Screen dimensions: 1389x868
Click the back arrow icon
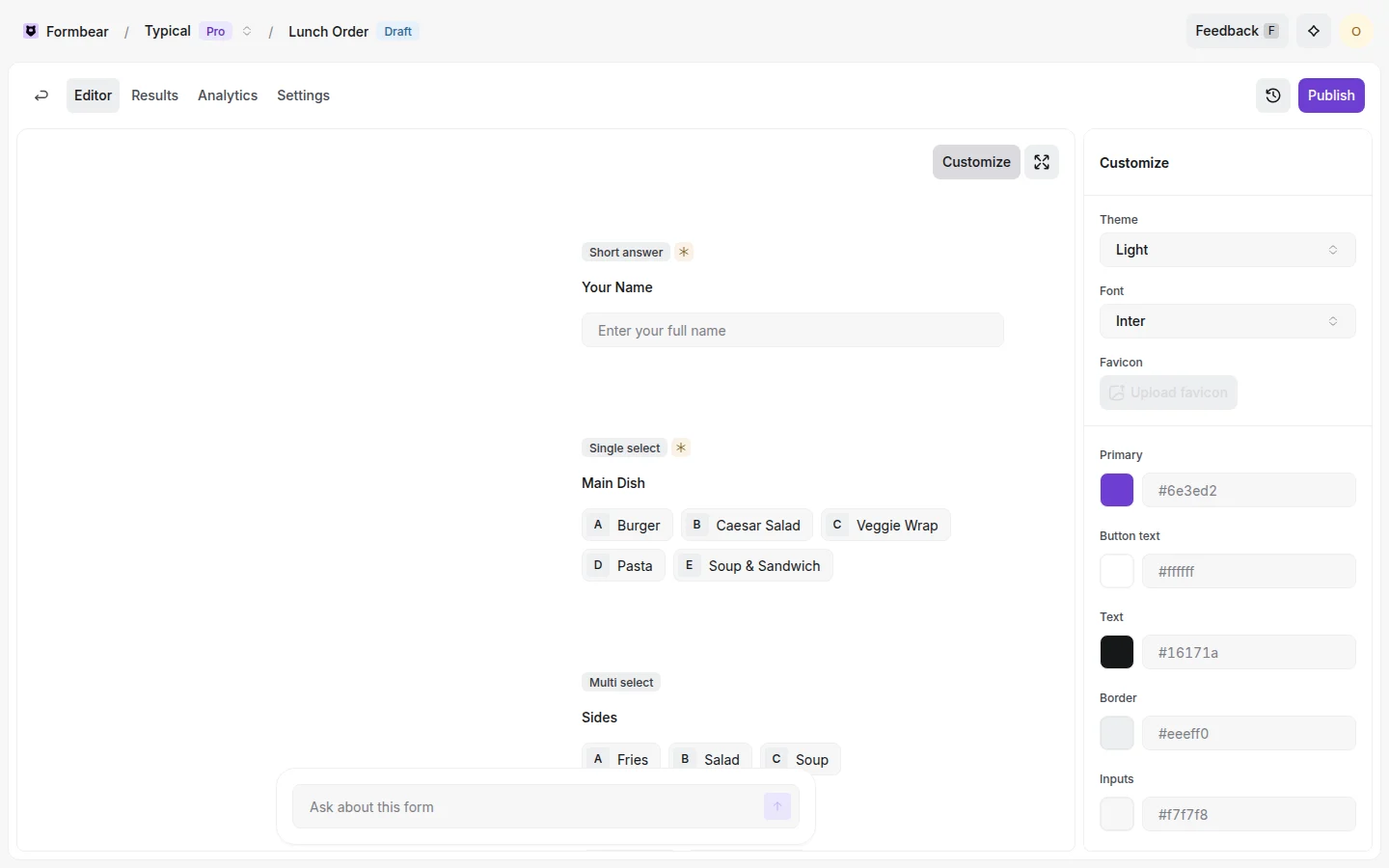[41, 95]
